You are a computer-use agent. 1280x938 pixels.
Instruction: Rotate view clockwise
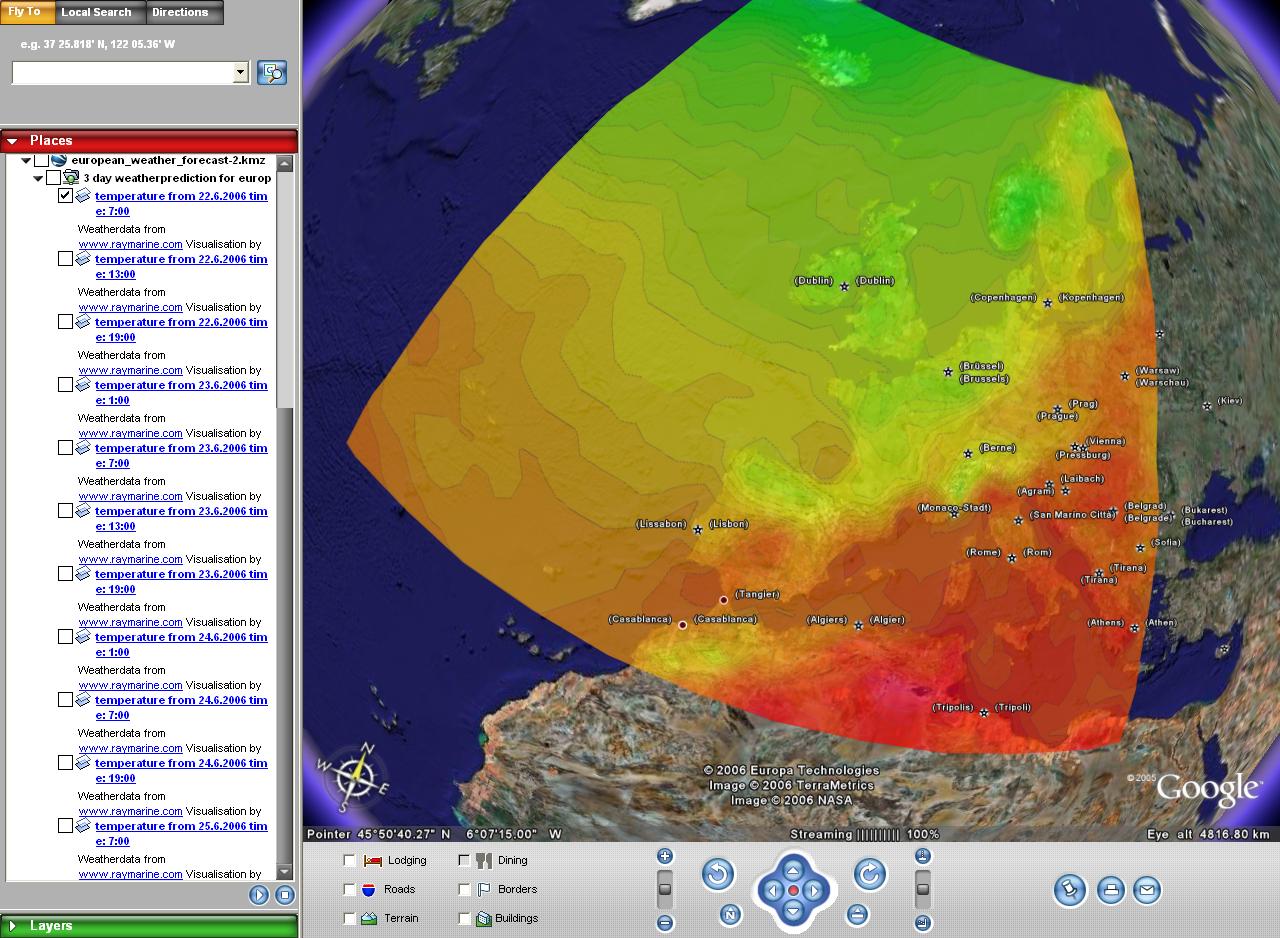click(869, 875)
